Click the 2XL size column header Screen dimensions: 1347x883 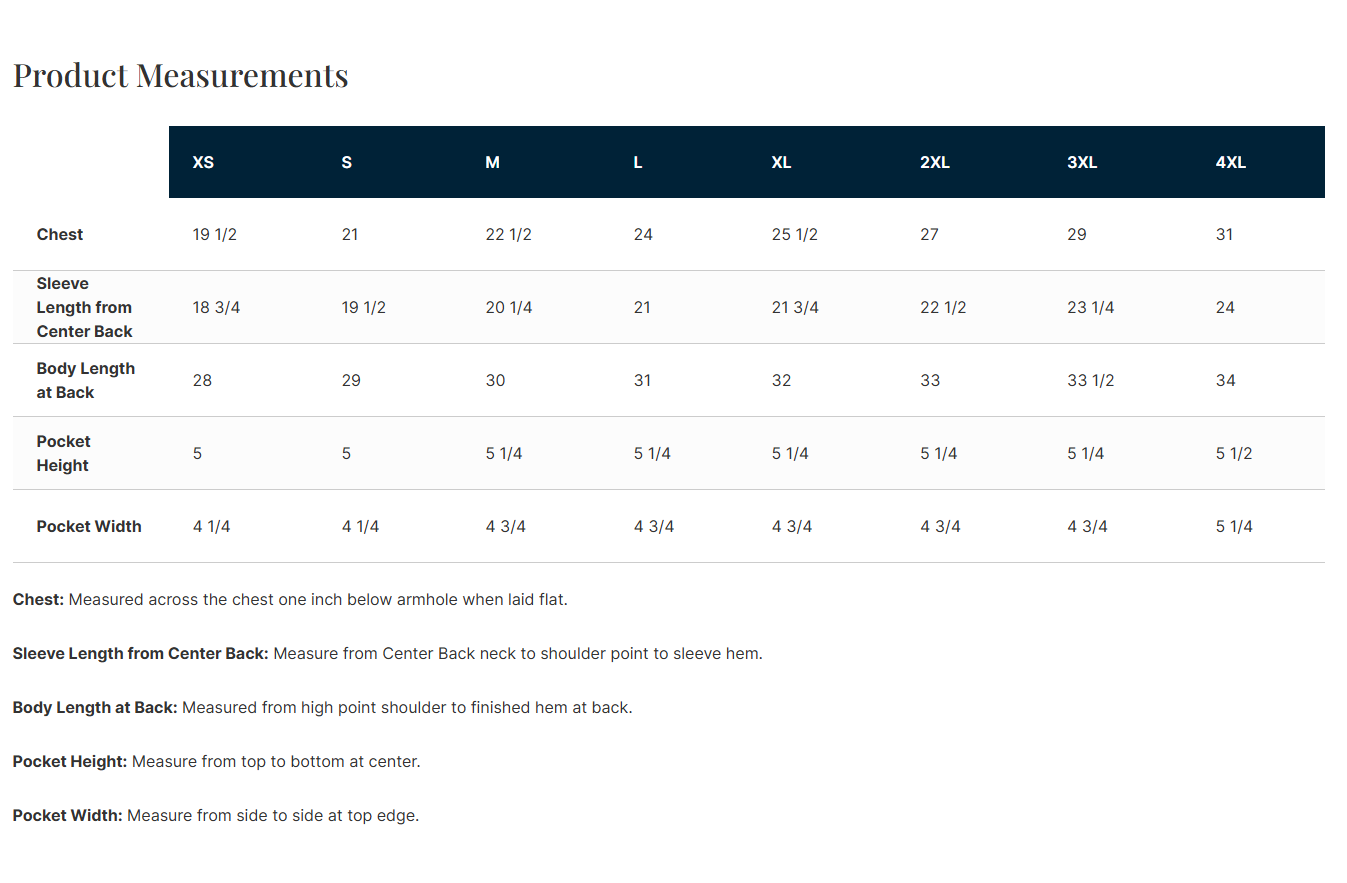coord(934,162)
